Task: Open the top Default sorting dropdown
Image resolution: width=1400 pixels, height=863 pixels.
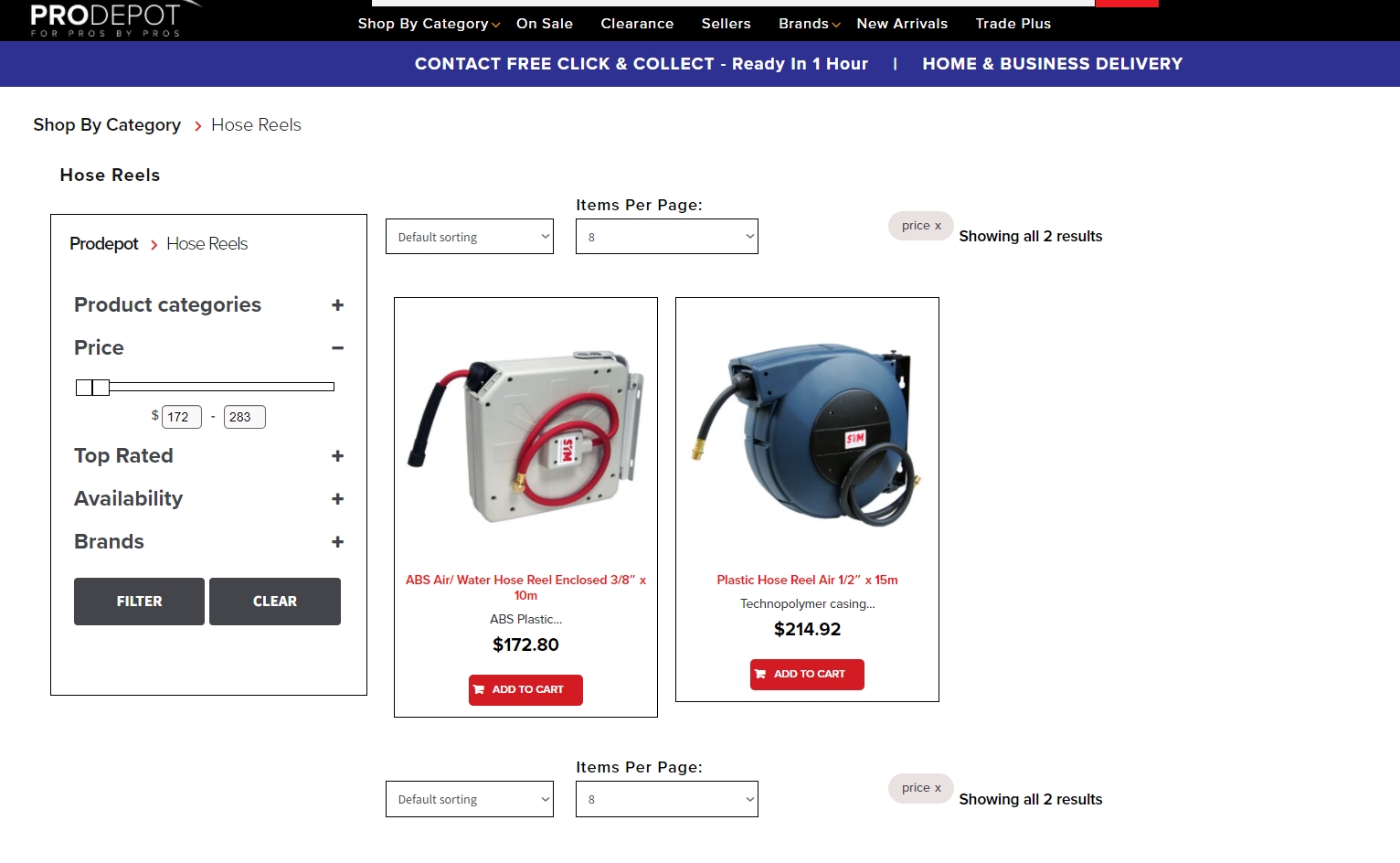Action: pyautogui.click(x=470, y=237)
